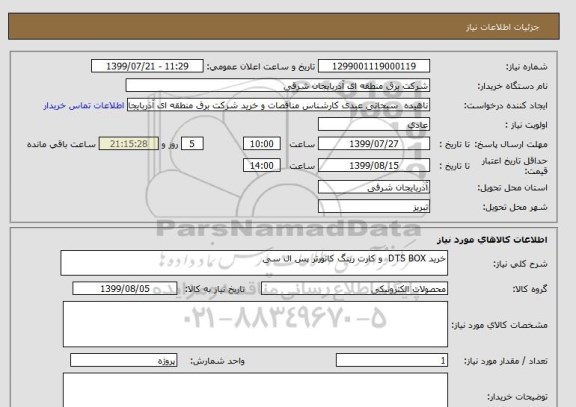Click the remaining time countdown 21:15:28
This screenshot has width=576, height=407.
(x=129, y=144)
